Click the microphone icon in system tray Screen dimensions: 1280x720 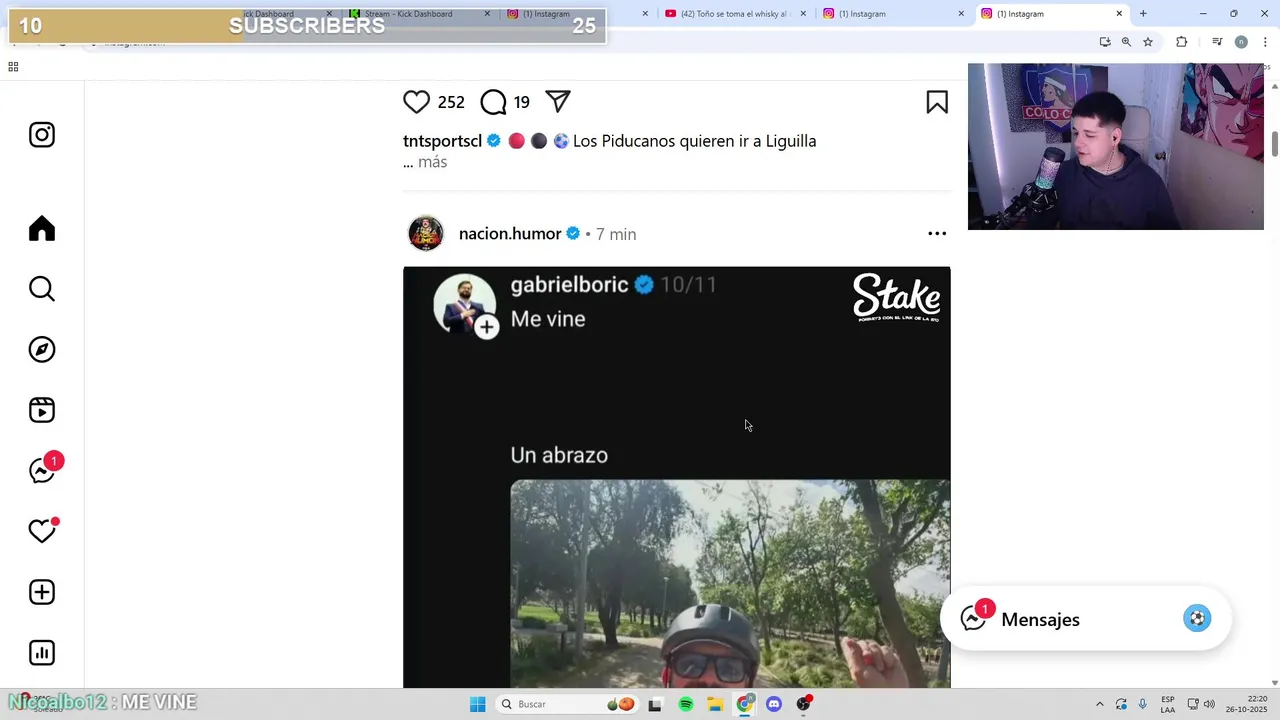click(x=1143, y=704)
